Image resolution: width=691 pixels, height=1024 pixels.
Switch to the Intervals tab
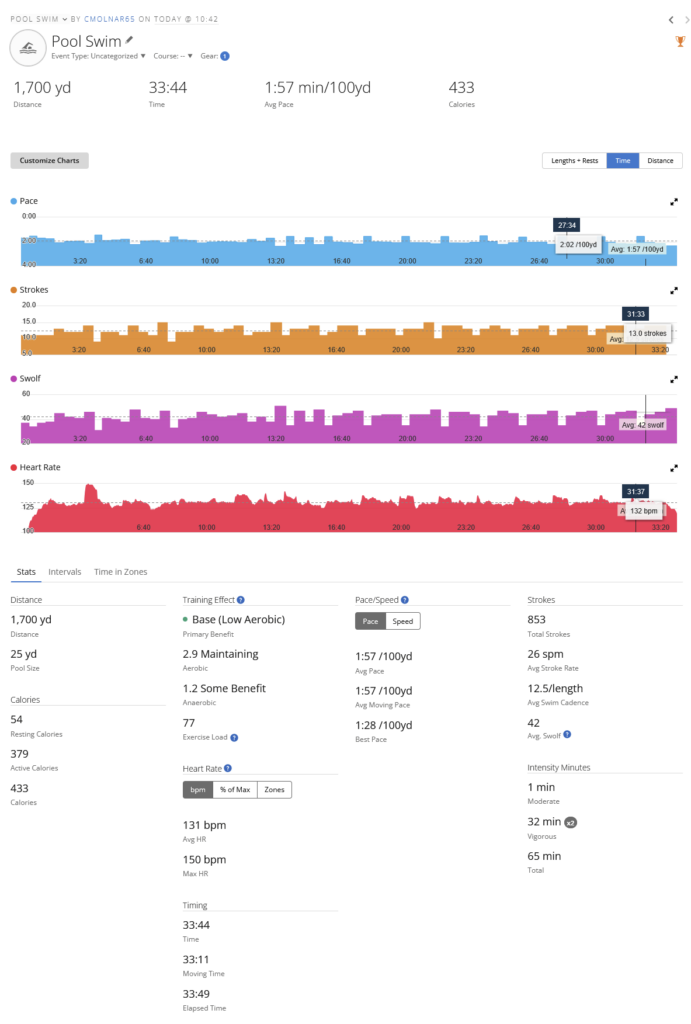[65, 572]
